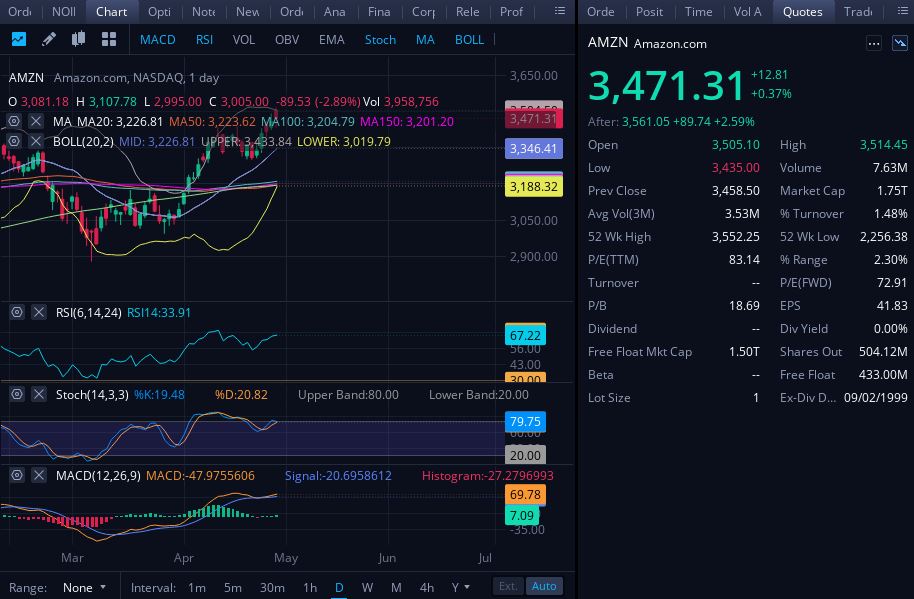This screenshot has height=599, width=914.
Task: Set interval to W weekly
Action: [367, 587]
